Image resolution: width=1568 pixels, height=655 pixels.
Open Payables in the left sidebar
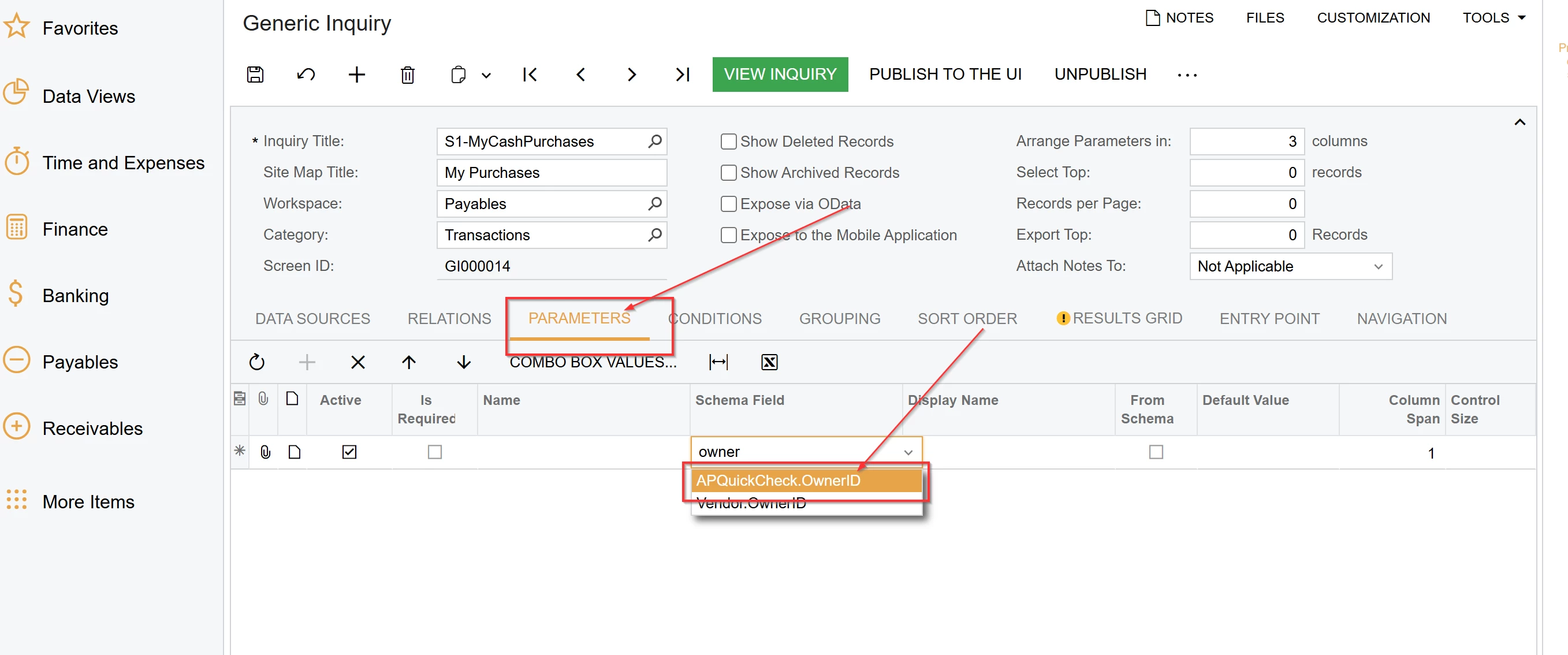click(x=80, y=362)
